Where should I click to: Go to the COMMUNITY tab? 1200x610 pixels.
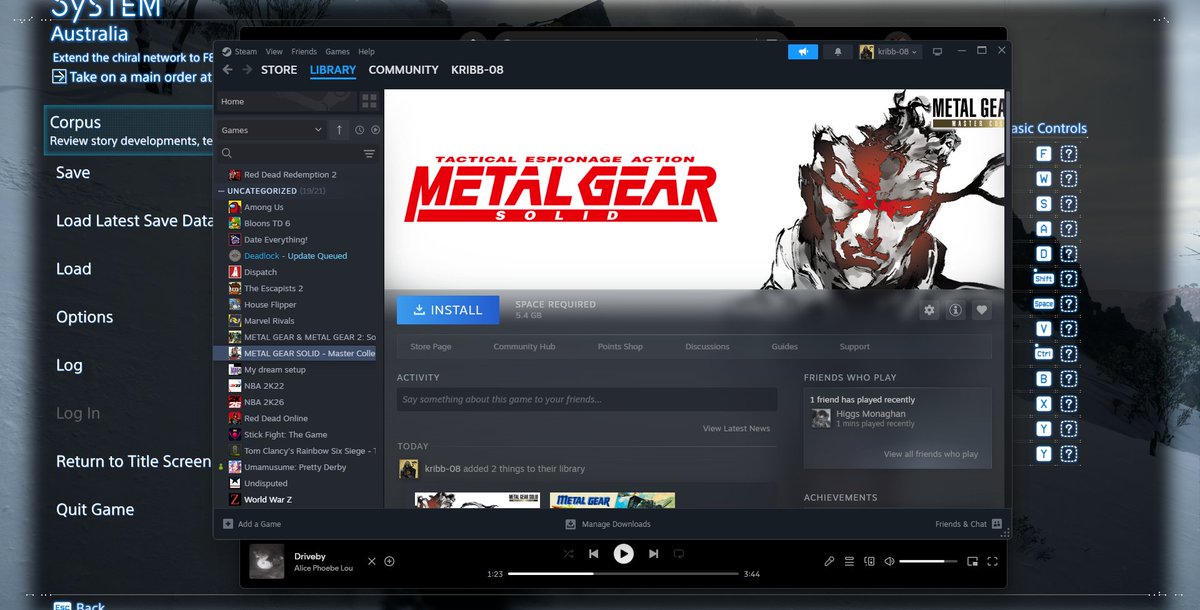click(x=403, y=70)
